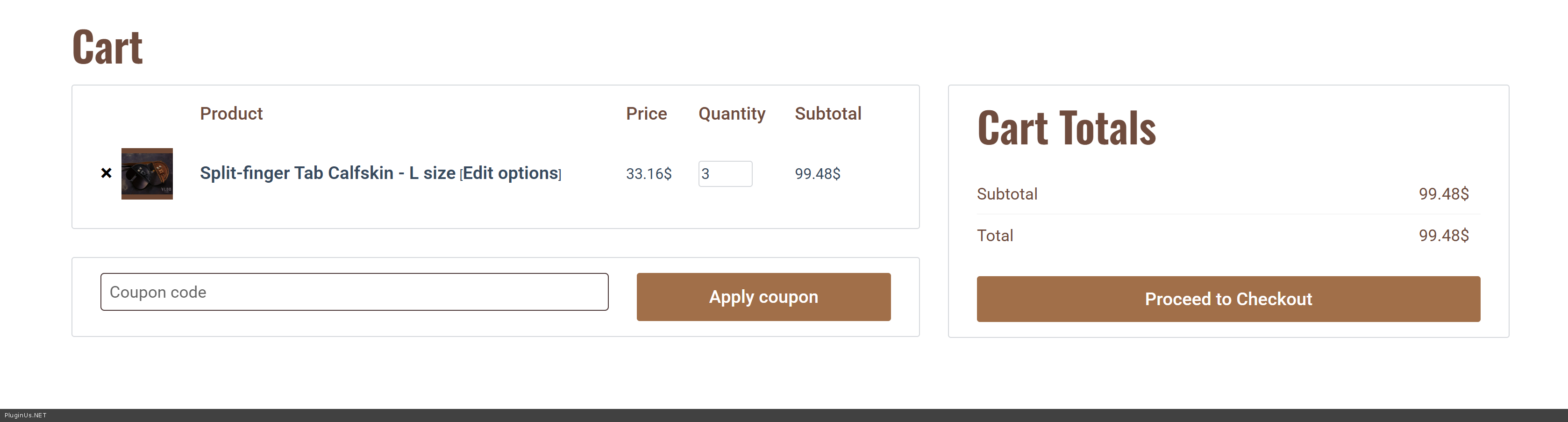The image size is (1568, 422).
Task: Click the Split-finger Tab product thumbnail
Action: [x=147, y=173]
